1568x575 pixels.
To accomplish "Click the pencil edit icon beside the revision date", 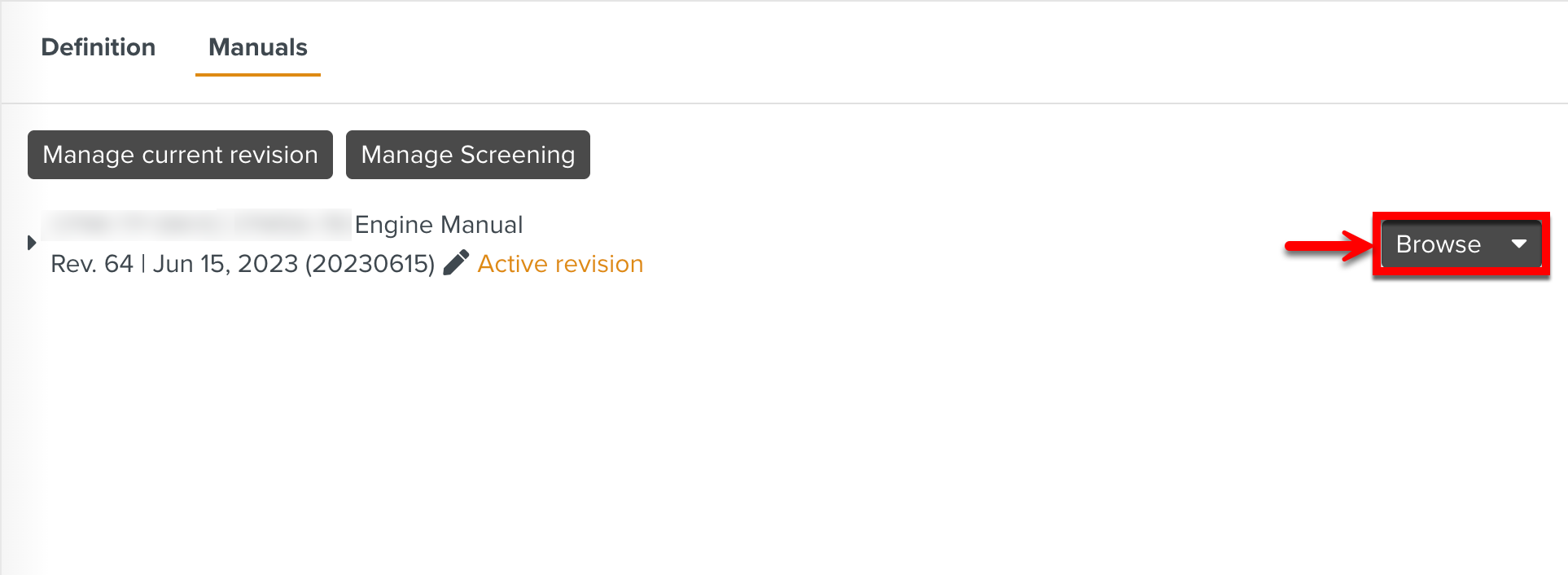I will (456, 263).
